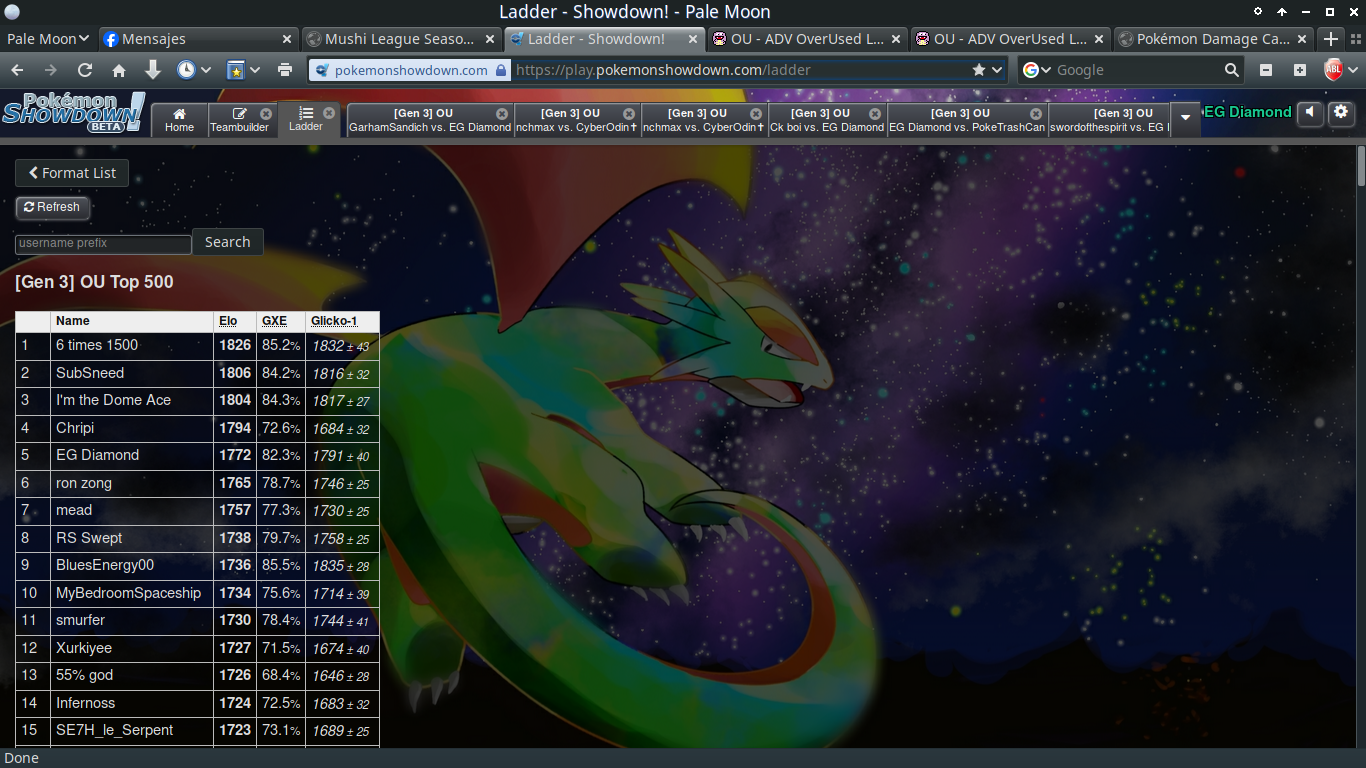Viewport: 1366px width, 768px height.
Task: Open the Pale Moon application menu dropdown
Action: tap(48, 39)
